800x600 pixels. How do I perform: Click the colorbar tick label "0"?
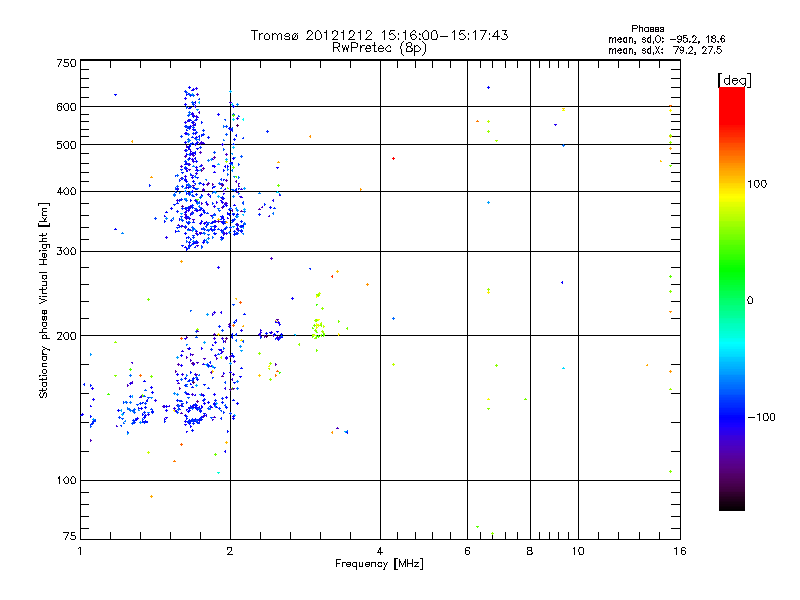tap(750, 300)
